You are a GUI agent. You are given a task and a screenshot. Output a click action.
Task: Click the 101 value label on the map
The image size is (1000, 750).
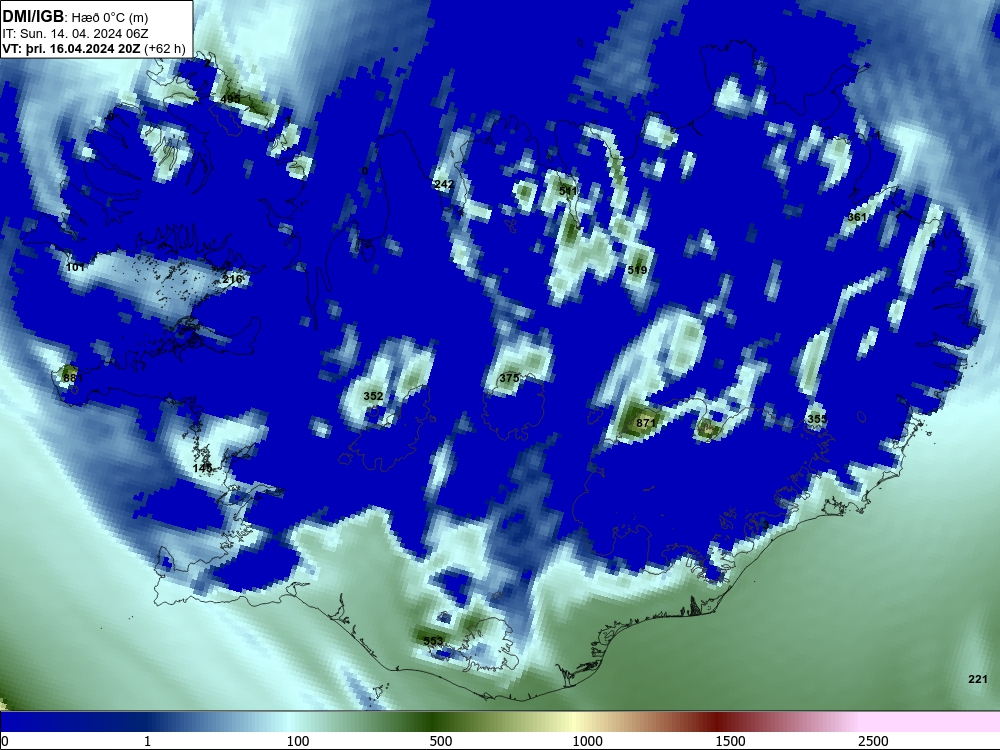point(75,267)
